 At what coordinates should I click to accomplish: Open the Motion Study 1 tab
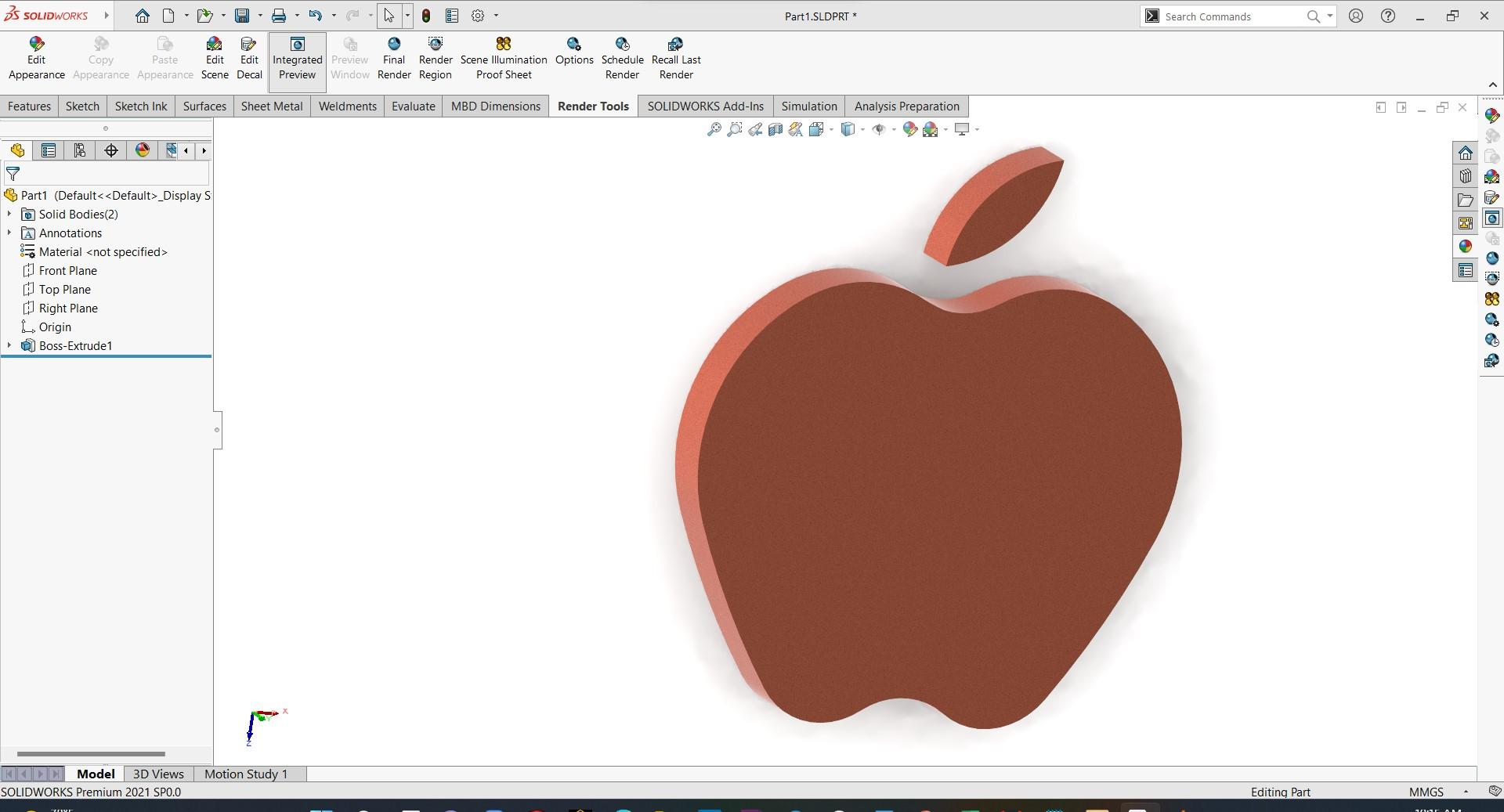245,774
